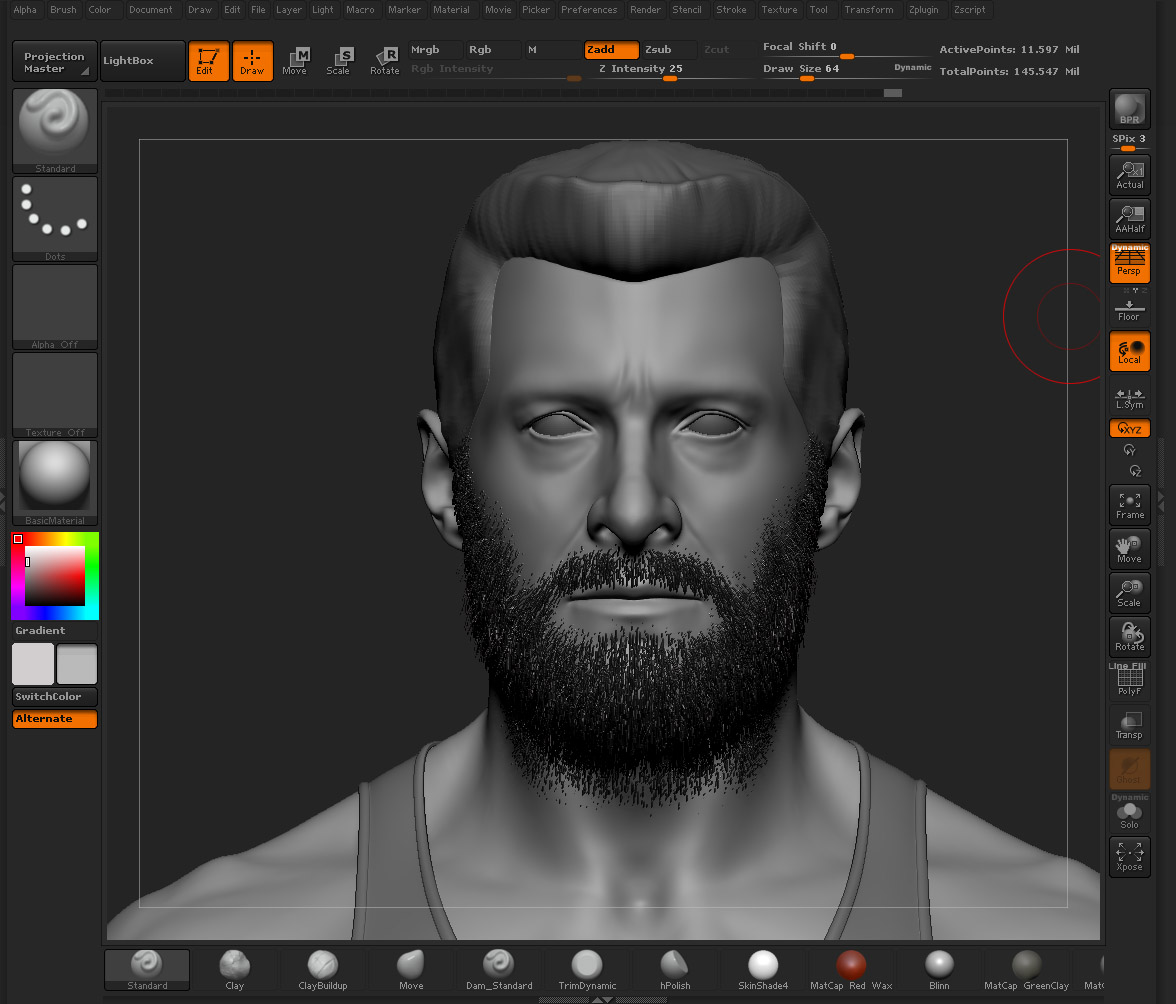Choose the Rotate transform tool in top shelf

384,61
